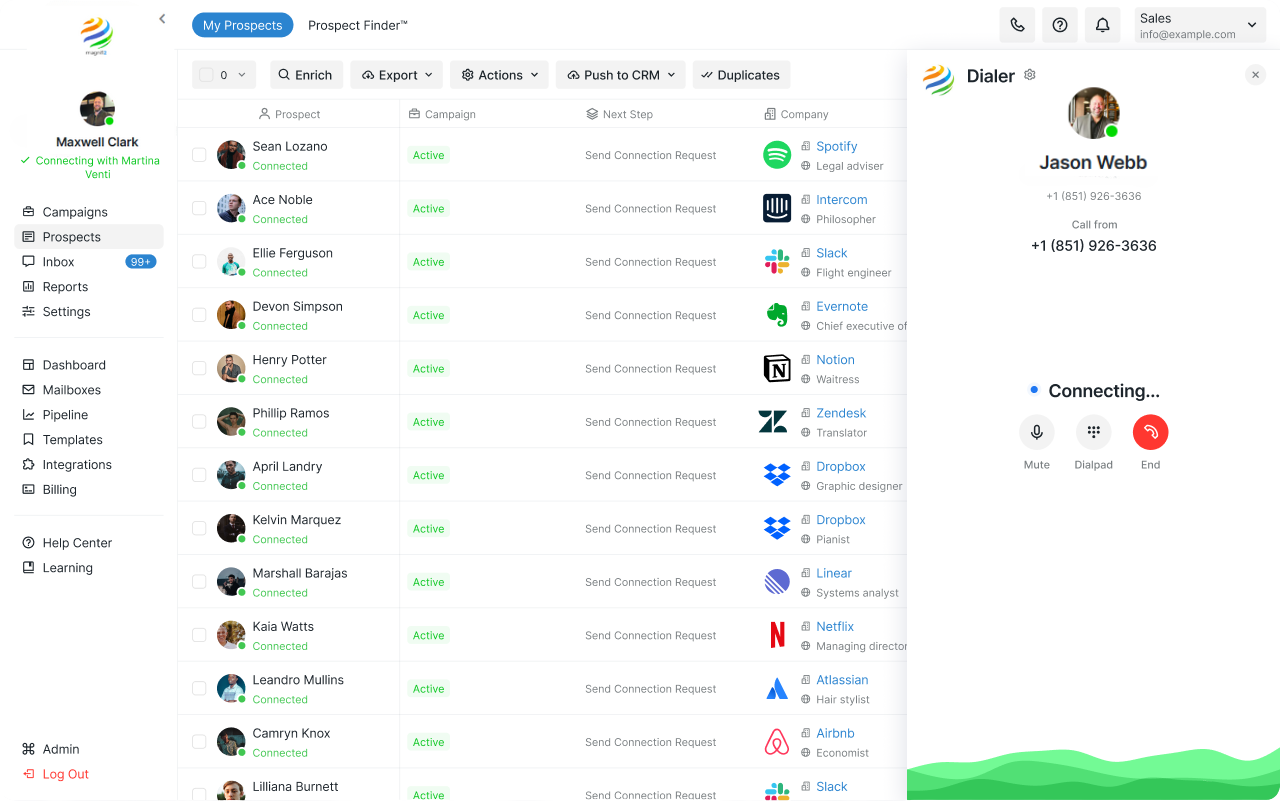The width and height of the screenshot is (1280, 801).
Task: End the call with red button
Action: click(1150, 432)
